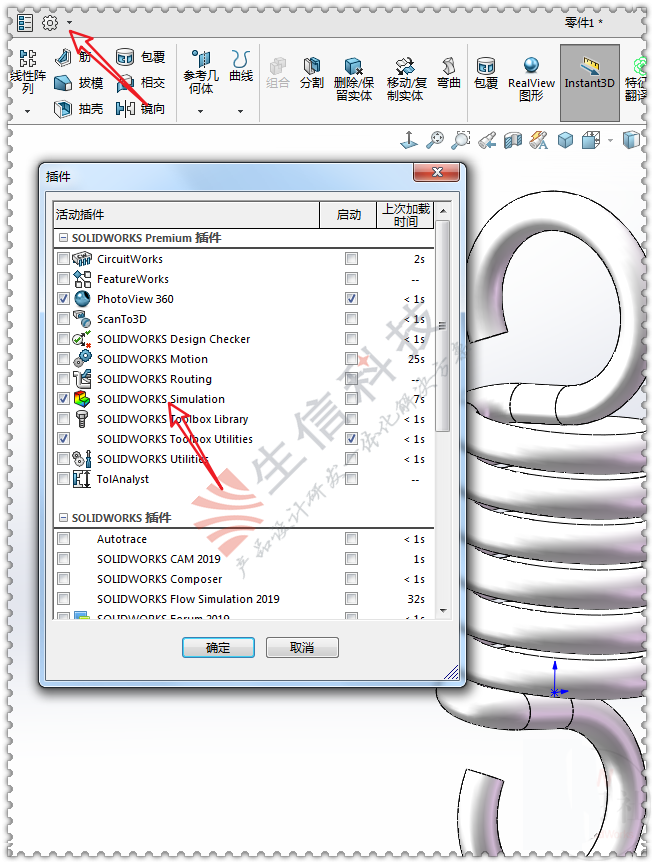Enable the ScanTo3D add-in checkbox
Image resolution: width=654 pixels, height=864 pixels.
(x=64, y=318)
